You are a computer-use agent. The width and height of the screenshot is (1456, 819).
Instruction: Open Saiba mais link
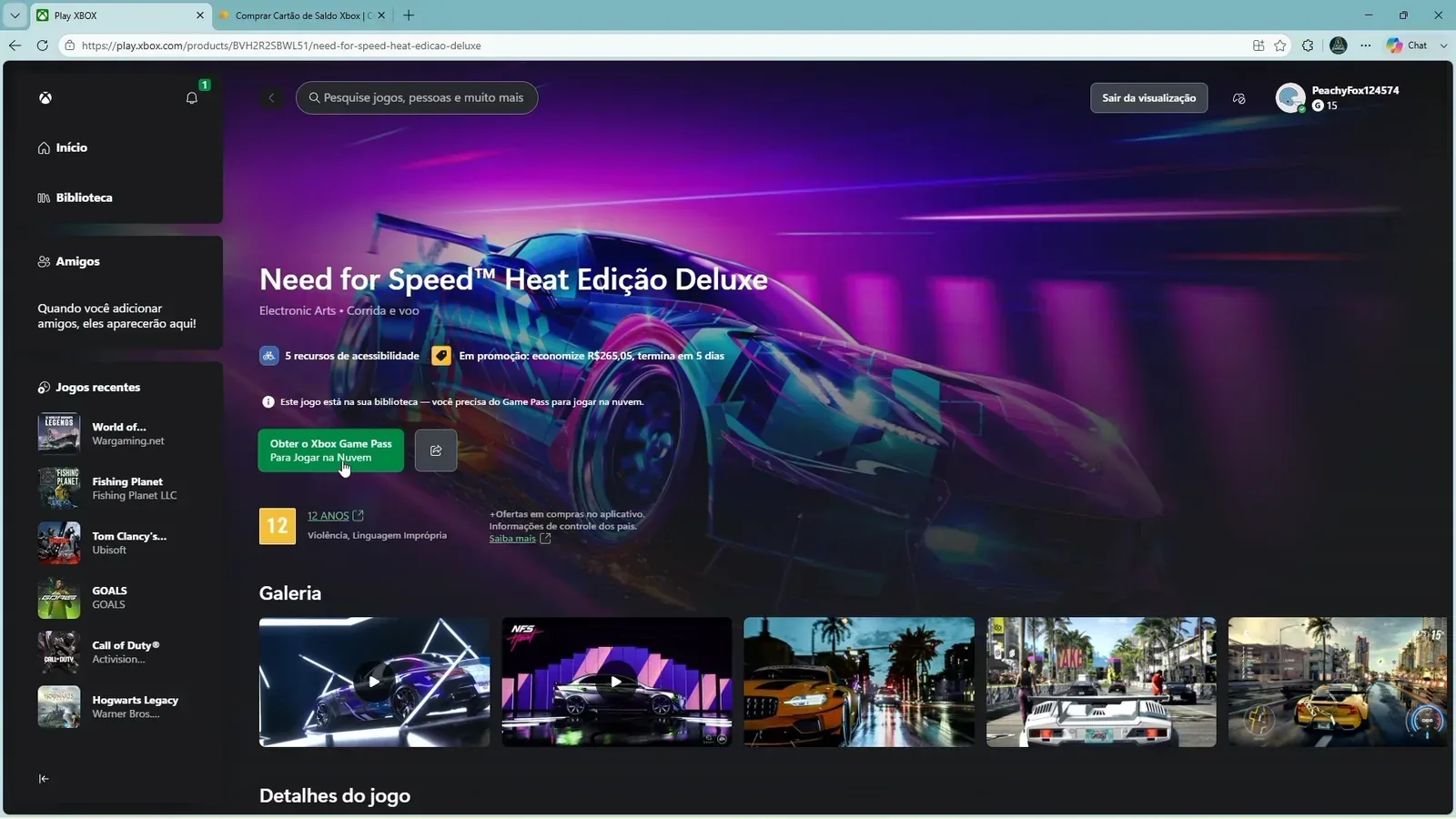[512, 539]
